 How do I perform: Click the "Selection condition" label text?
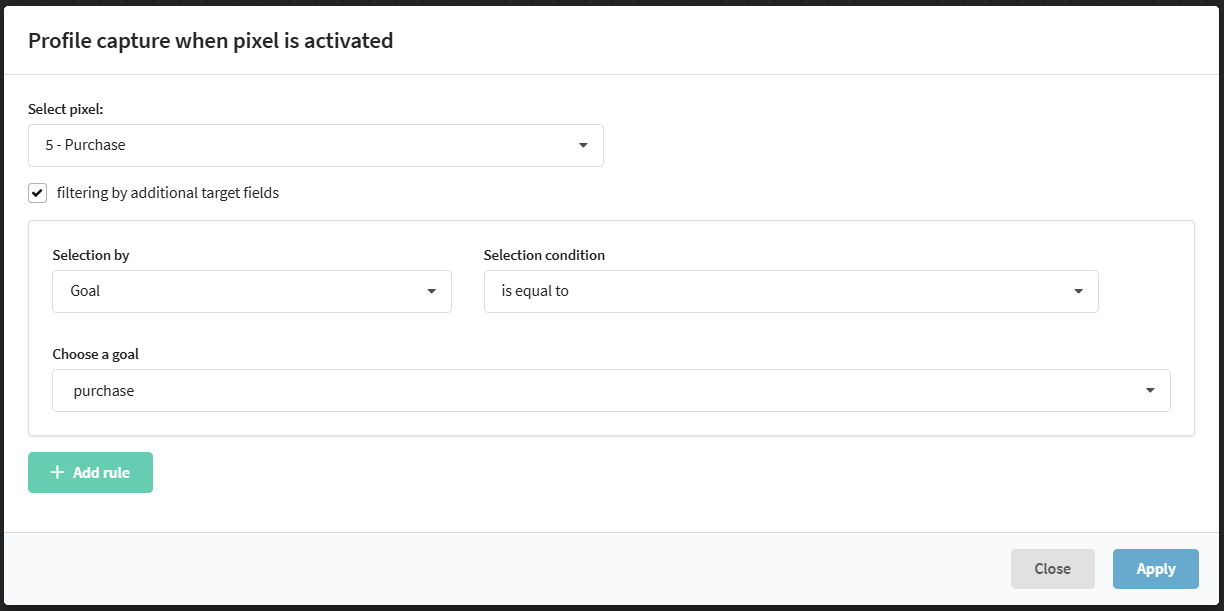click(x=544, y=255)
